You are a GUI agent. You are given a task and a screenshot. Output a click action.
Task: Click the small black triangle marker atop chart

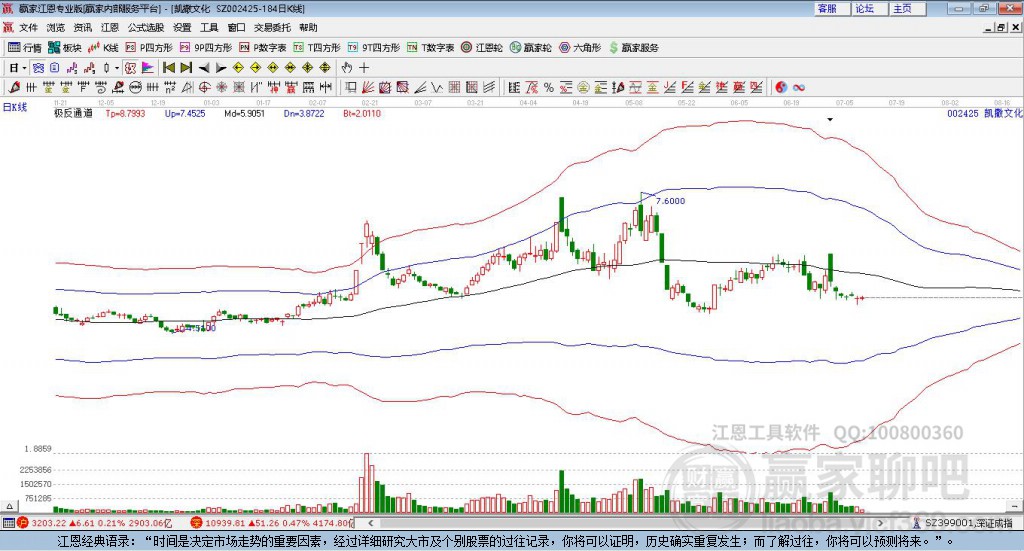[830, 119]
